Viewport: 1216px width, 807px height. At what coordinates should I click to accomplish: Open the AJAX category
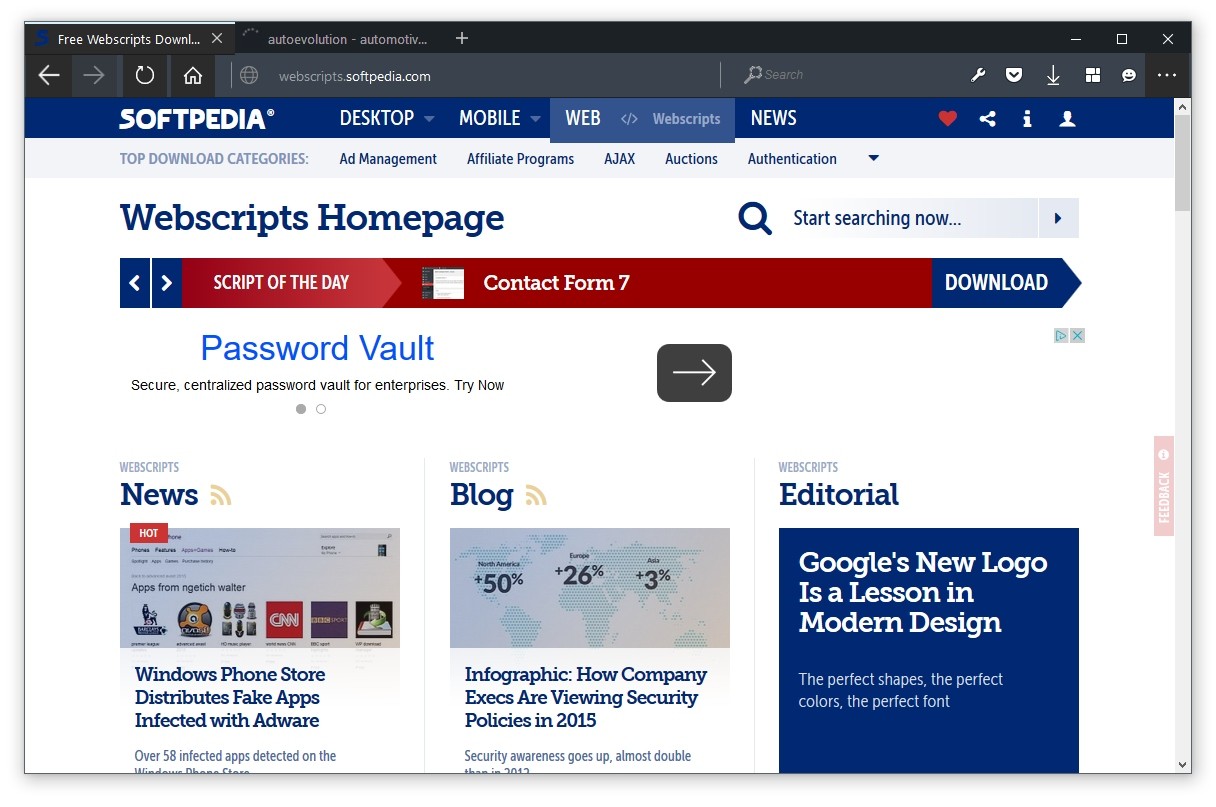tap(620, 159)
